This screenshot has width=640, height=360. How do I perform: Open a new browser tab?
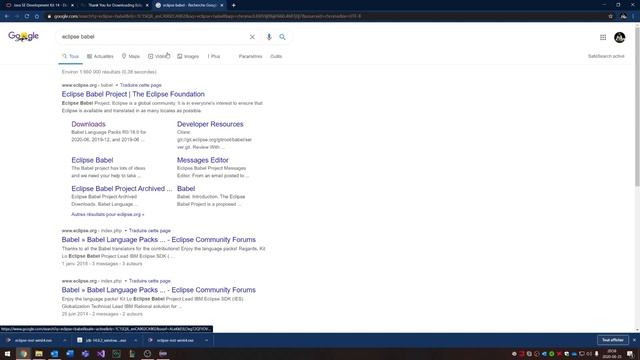233,5
